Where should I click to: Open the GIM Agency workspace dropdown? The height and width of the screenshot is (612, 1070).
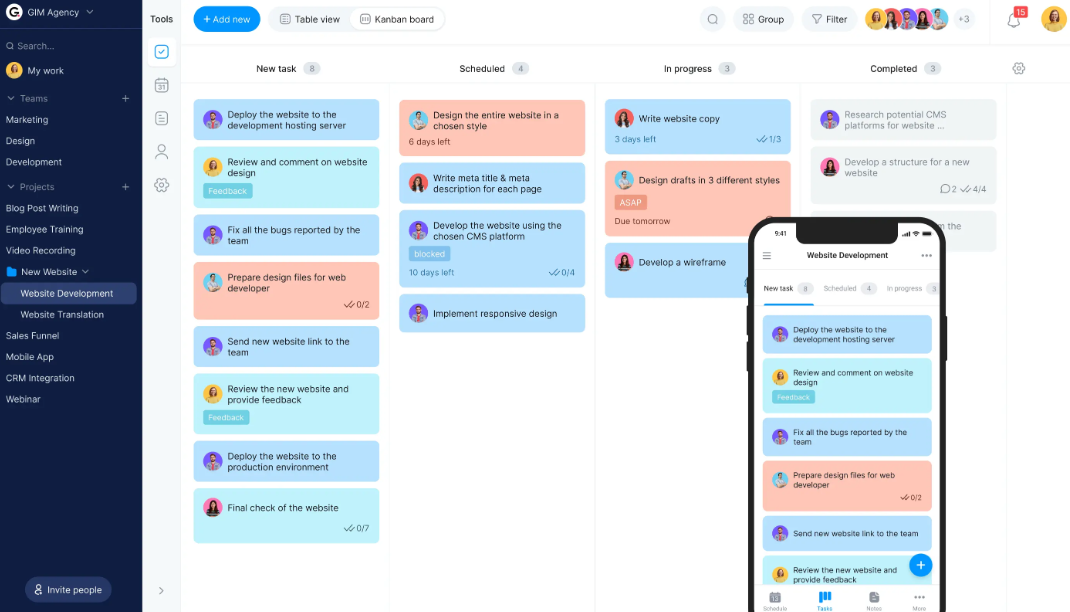point(89,12)
